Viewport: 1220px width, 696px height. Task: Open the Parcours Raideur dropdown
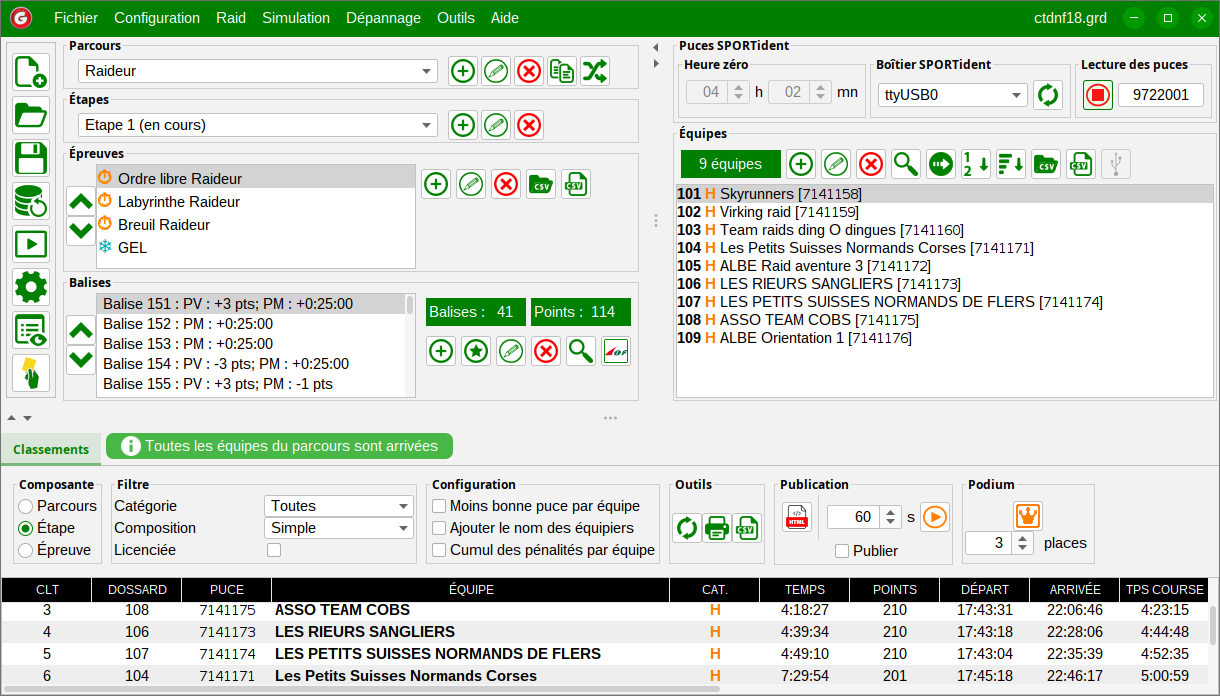click(x=258, y=71)
